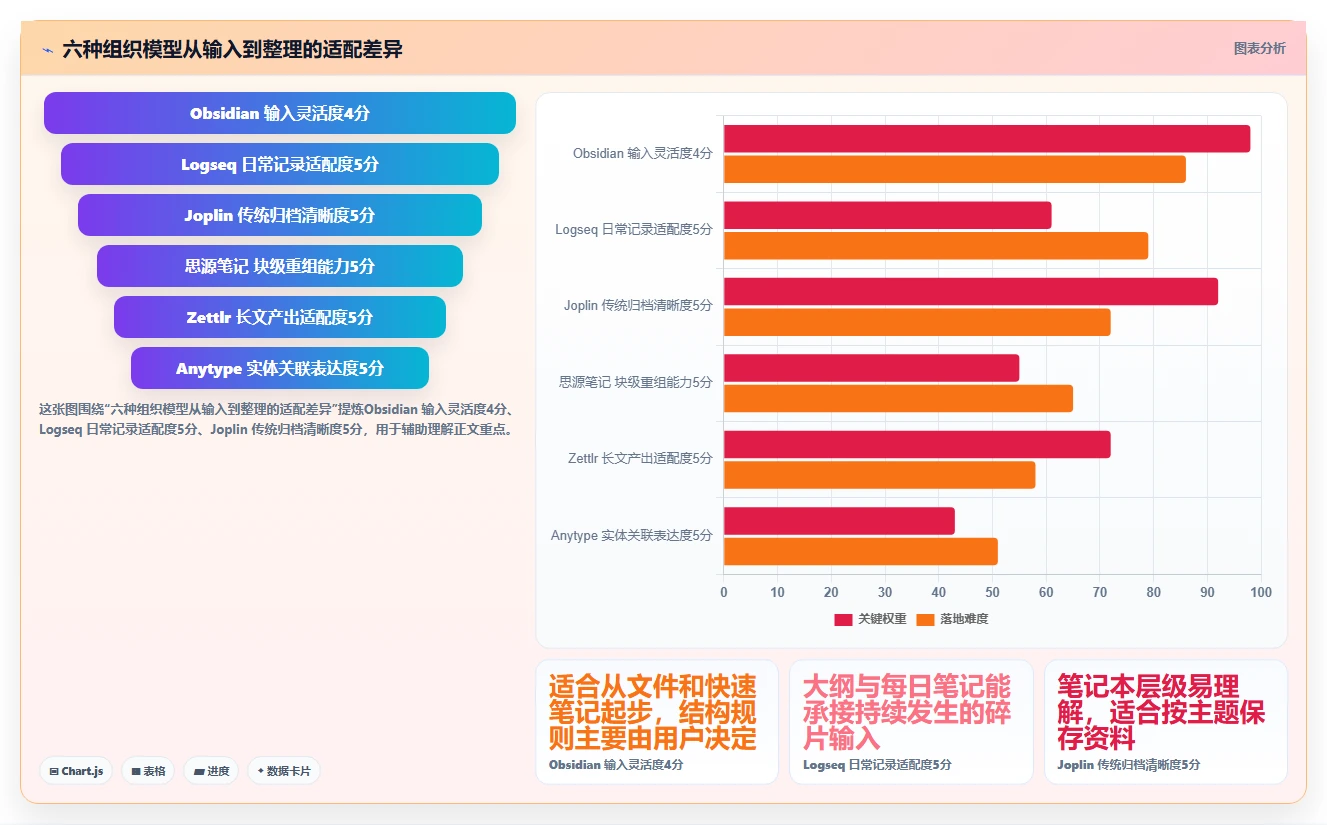Viewport: 1327px width, 825px height.
Task: Click the 表格 tag chip
Action: click(148, 771)
